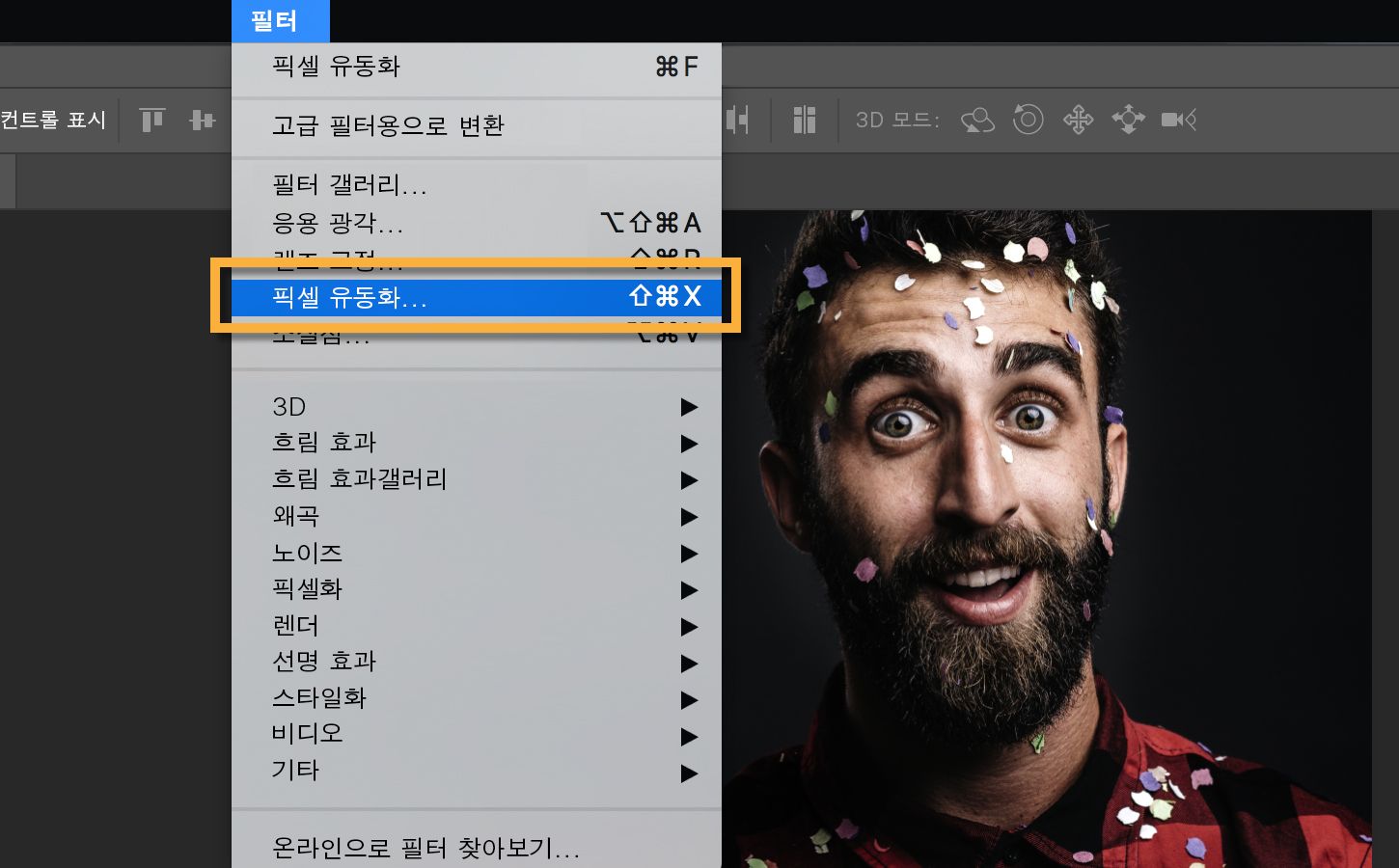Select the 3D dolly camera icon
The image size is (1399, 868).
(1179, 120)
